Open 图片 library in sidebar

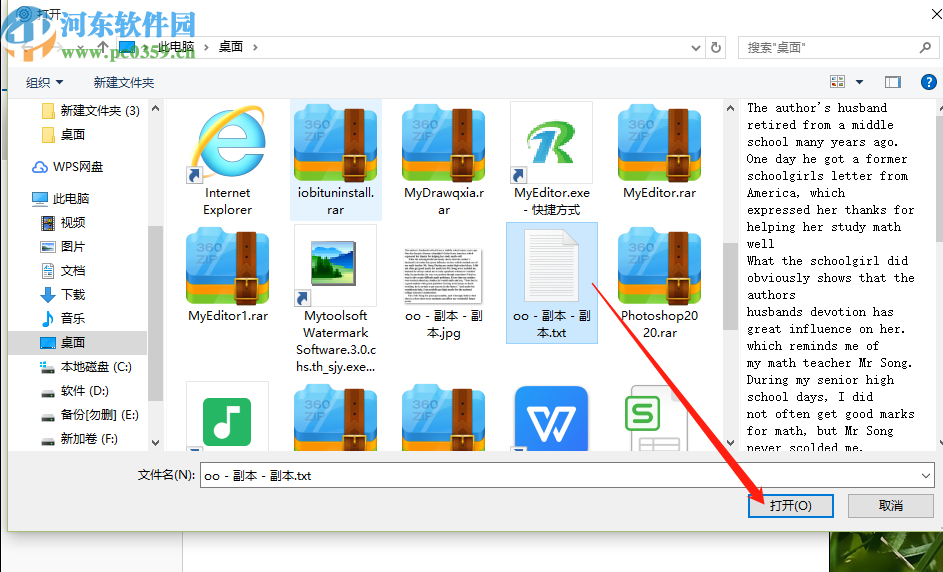(x=63, y=247)
